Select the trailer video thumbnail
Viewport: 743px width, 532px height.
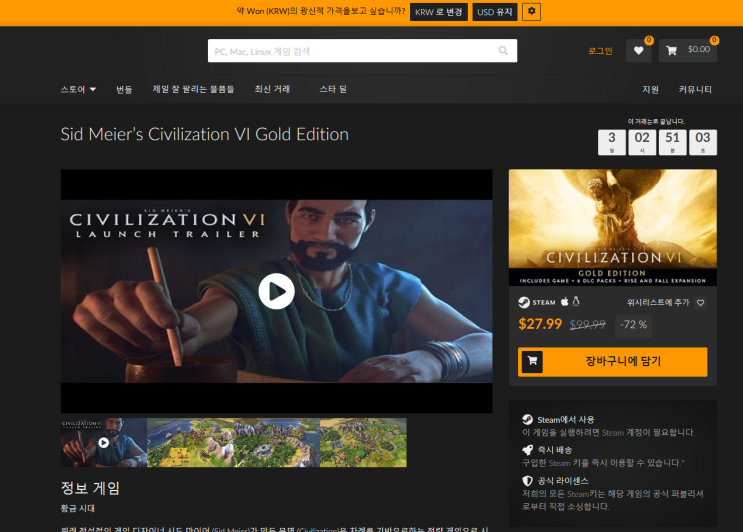click(x=104, y=442)
